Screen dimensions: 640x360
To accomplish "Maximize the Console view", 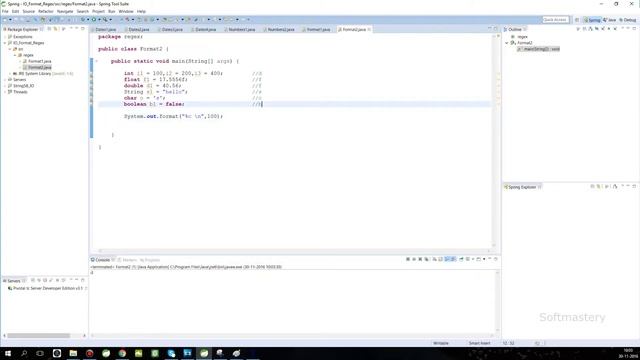I will (496, 259).
